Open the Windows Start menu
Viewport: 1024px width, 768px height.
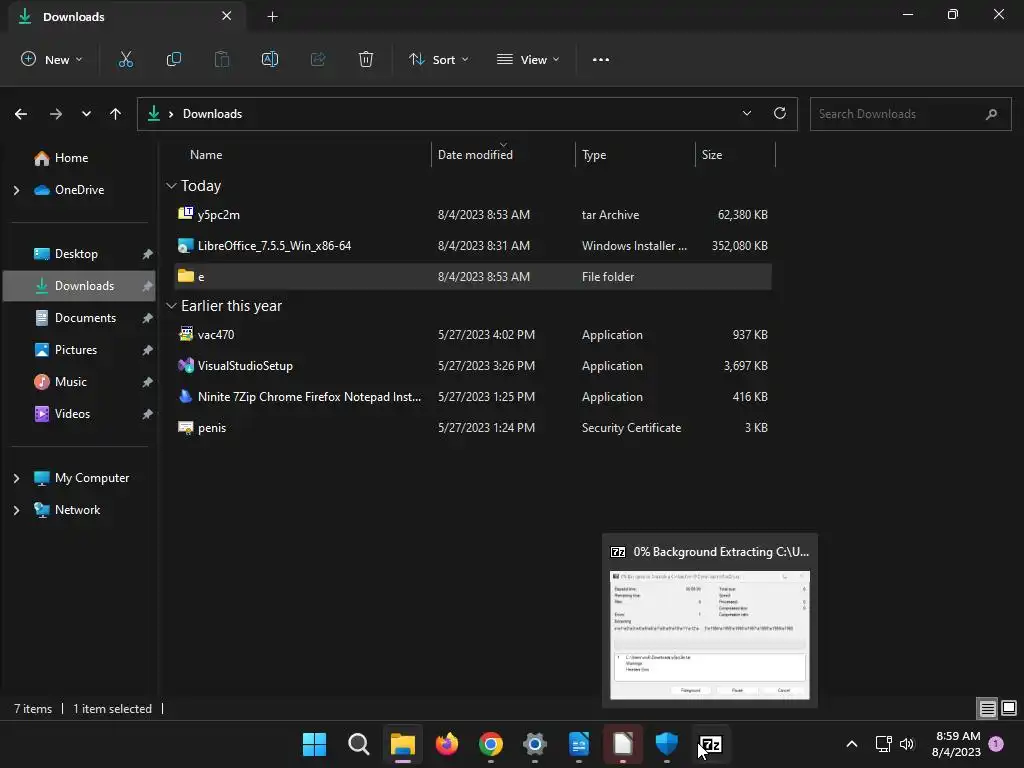[314, 744]
